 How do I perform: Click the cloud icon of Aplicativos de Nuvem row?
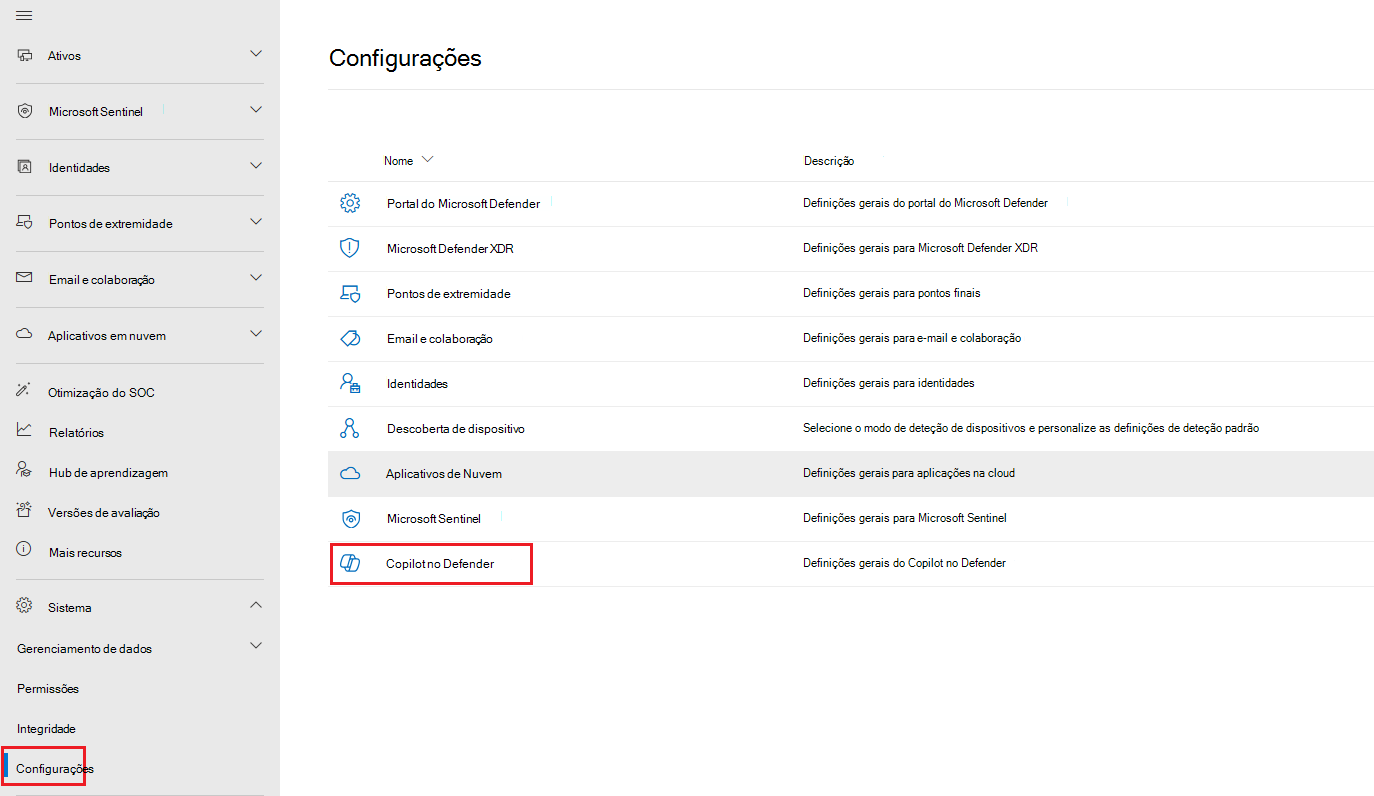click(x=350, y=473)
